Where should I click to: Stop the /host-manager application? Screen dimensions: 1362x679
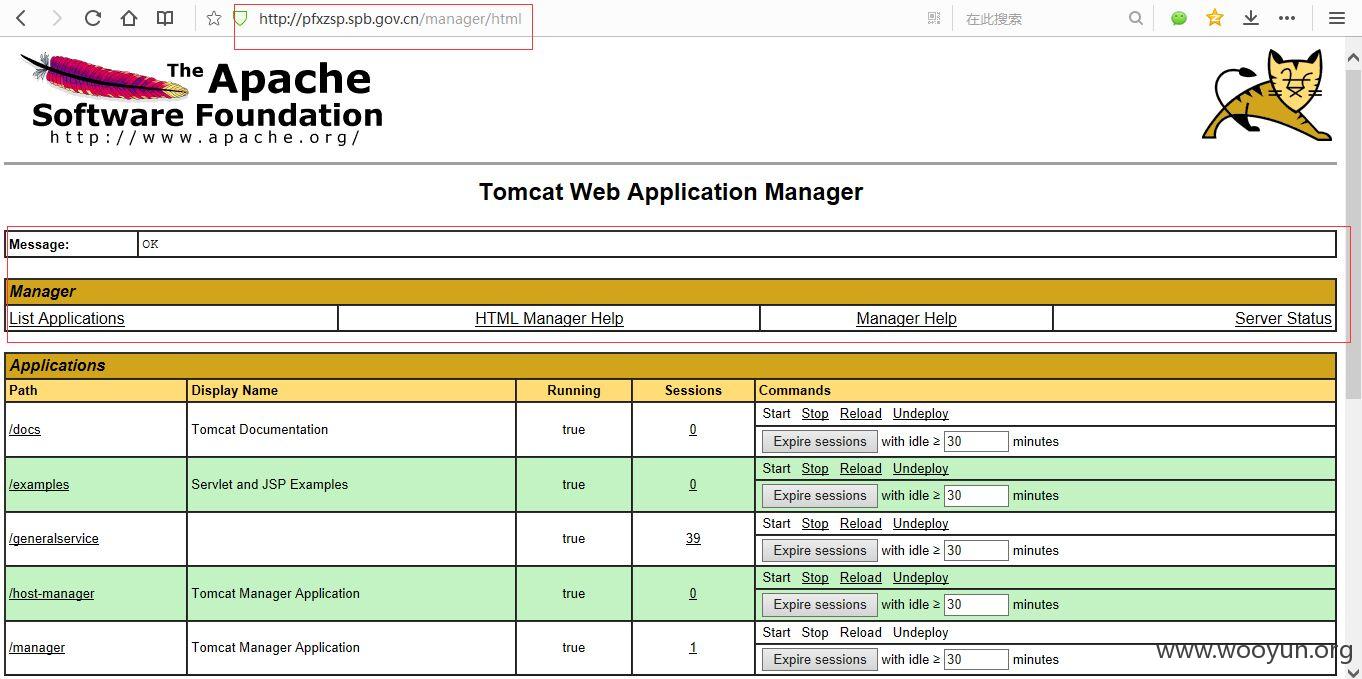pyautogui.click(x=815, y=577)
